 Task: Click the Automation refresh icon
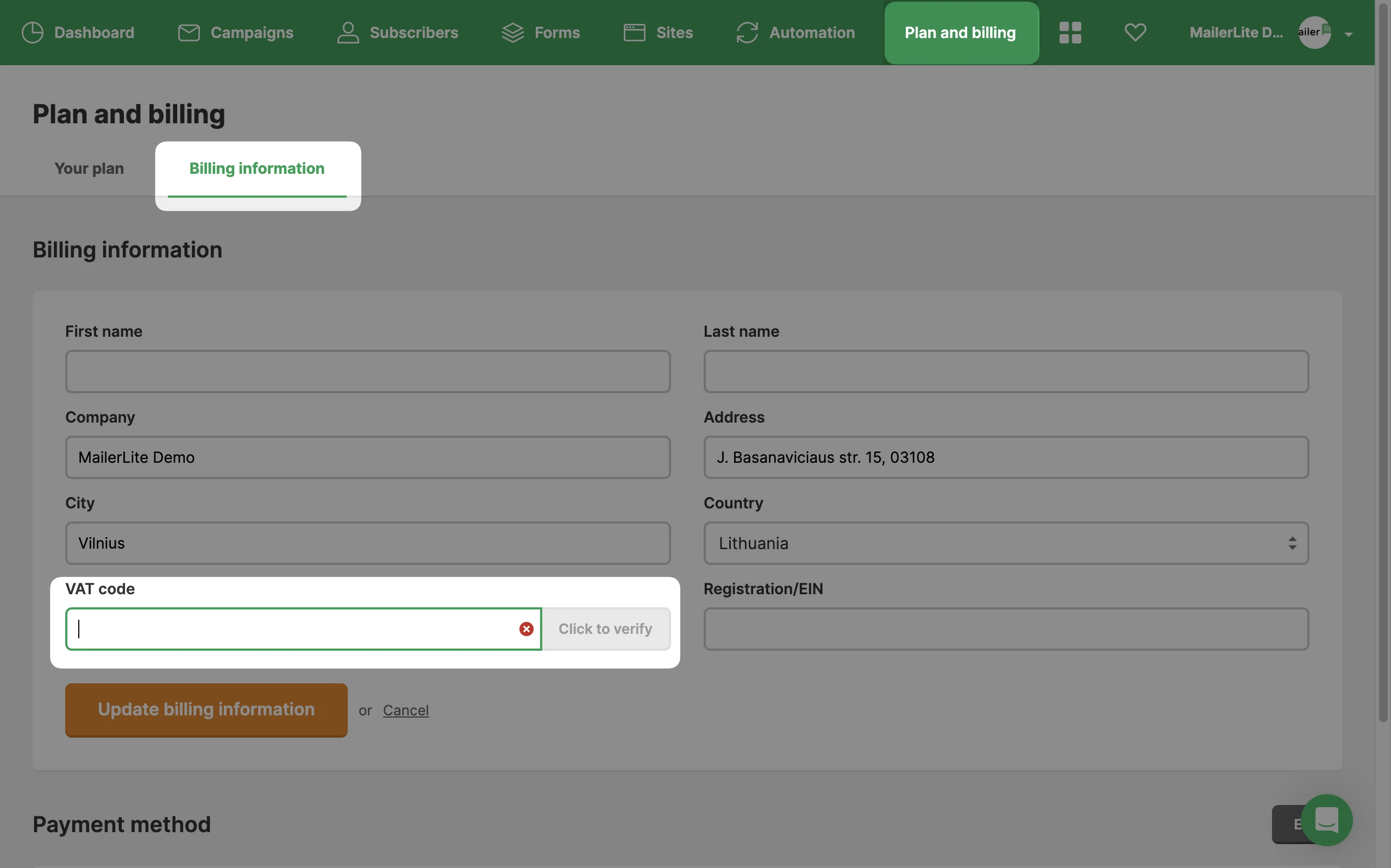pos(747,33)
